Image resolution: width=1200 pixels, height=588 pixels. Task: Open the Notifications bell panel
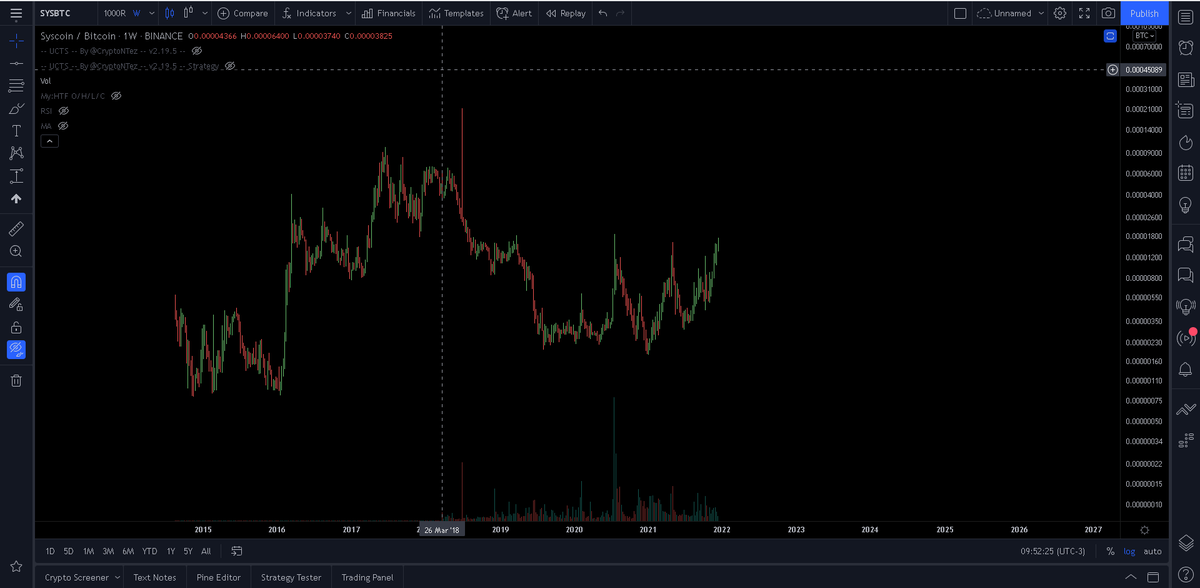point(1186,370)
